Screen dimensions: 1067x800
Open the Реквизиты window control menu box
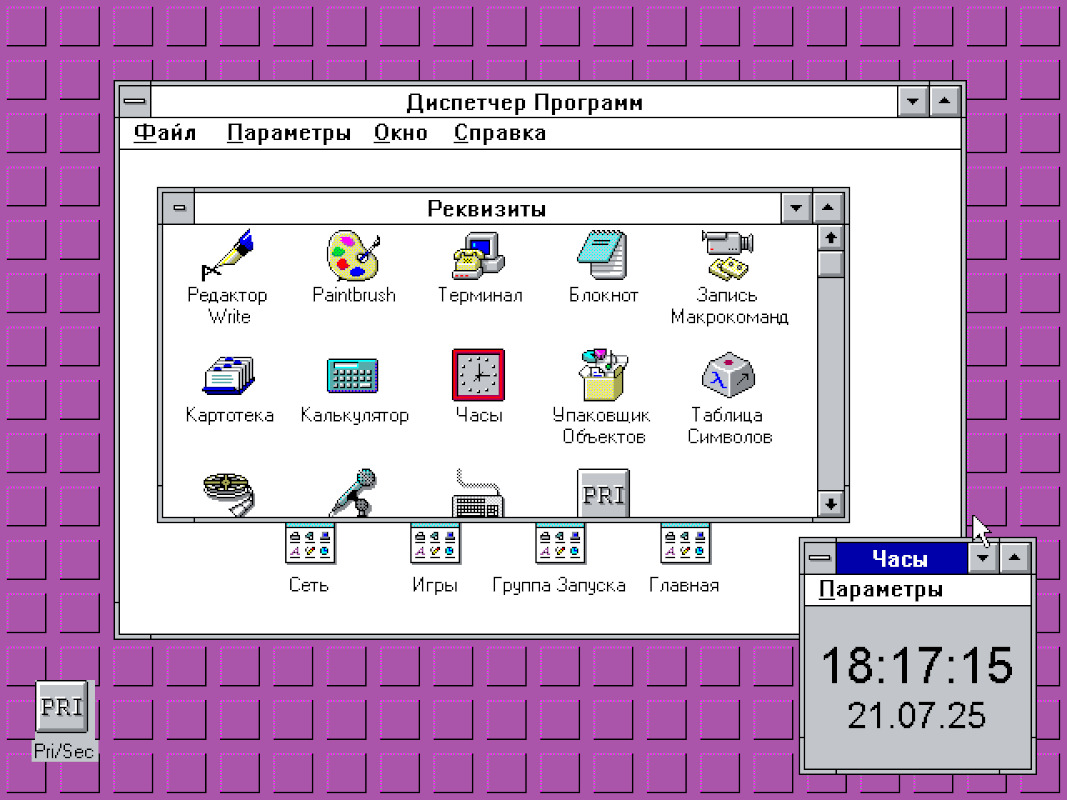[179, 208]
